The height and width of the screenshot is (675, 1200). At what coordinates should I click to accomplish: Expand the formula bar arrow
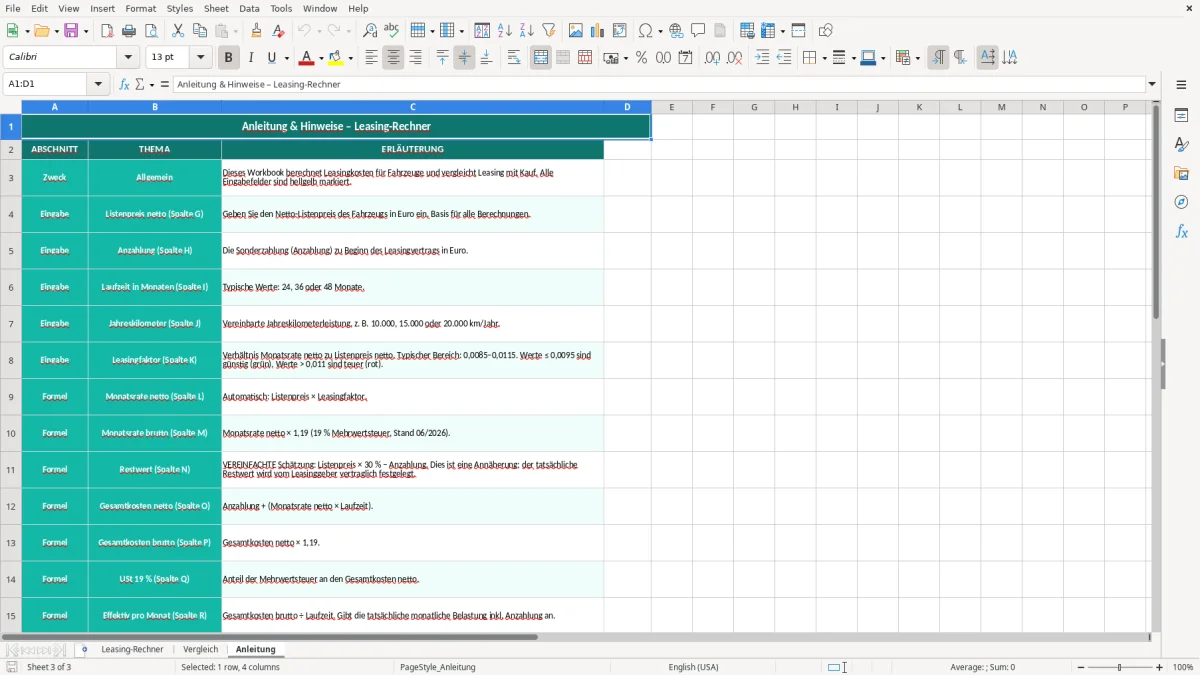1152,84
